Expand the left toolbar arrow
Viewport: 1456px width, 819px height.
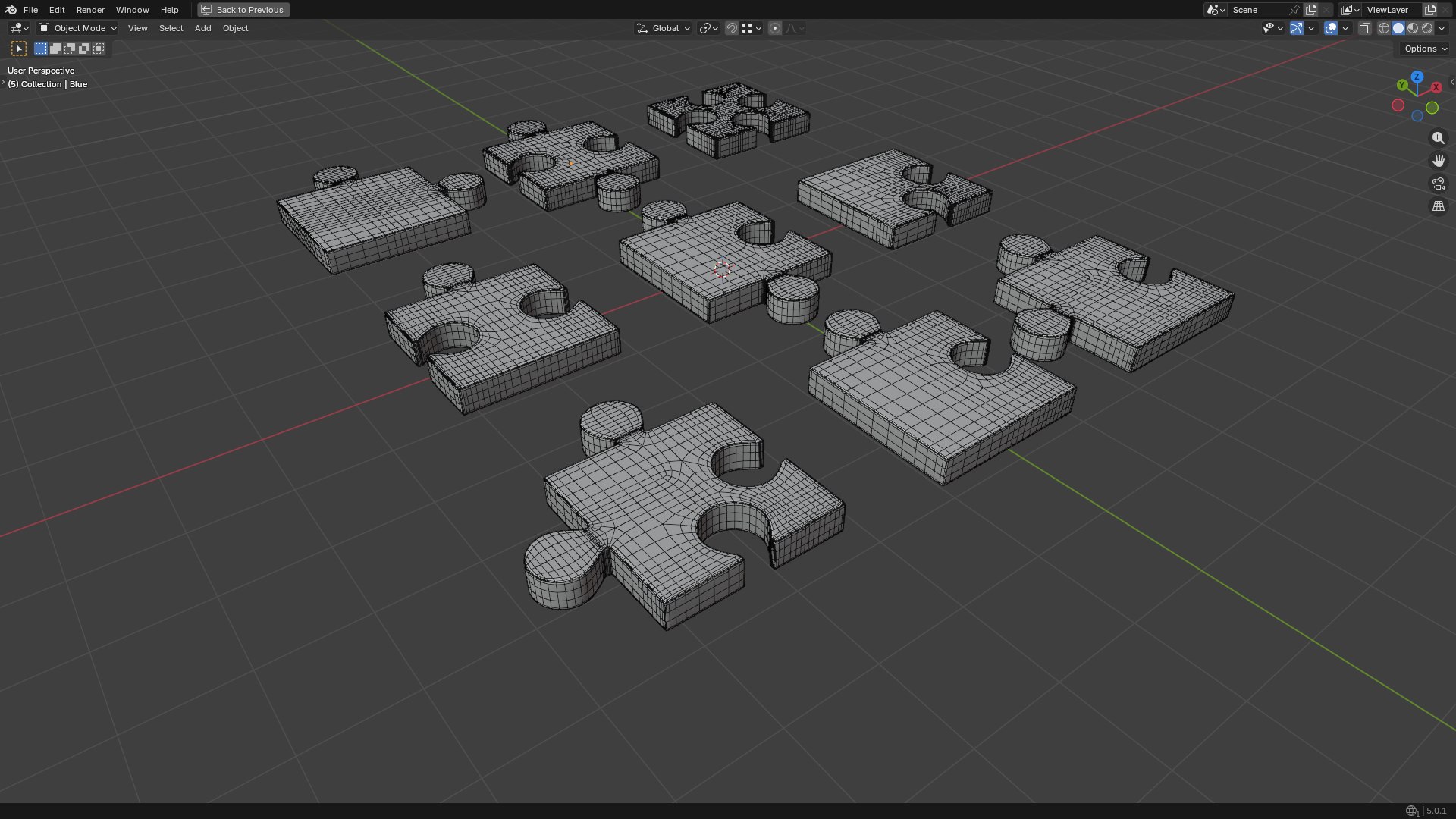[3, 82]
